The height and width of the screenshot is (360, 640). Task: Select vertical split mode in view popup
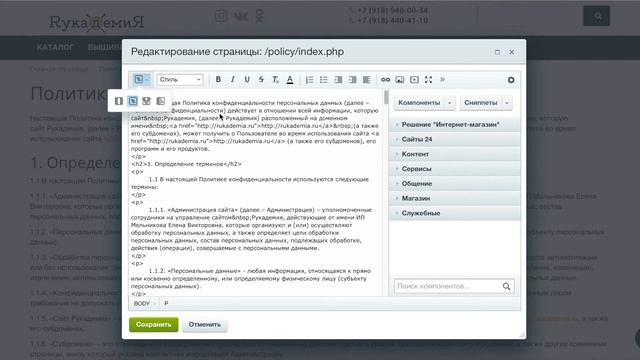tap(160, 101)
